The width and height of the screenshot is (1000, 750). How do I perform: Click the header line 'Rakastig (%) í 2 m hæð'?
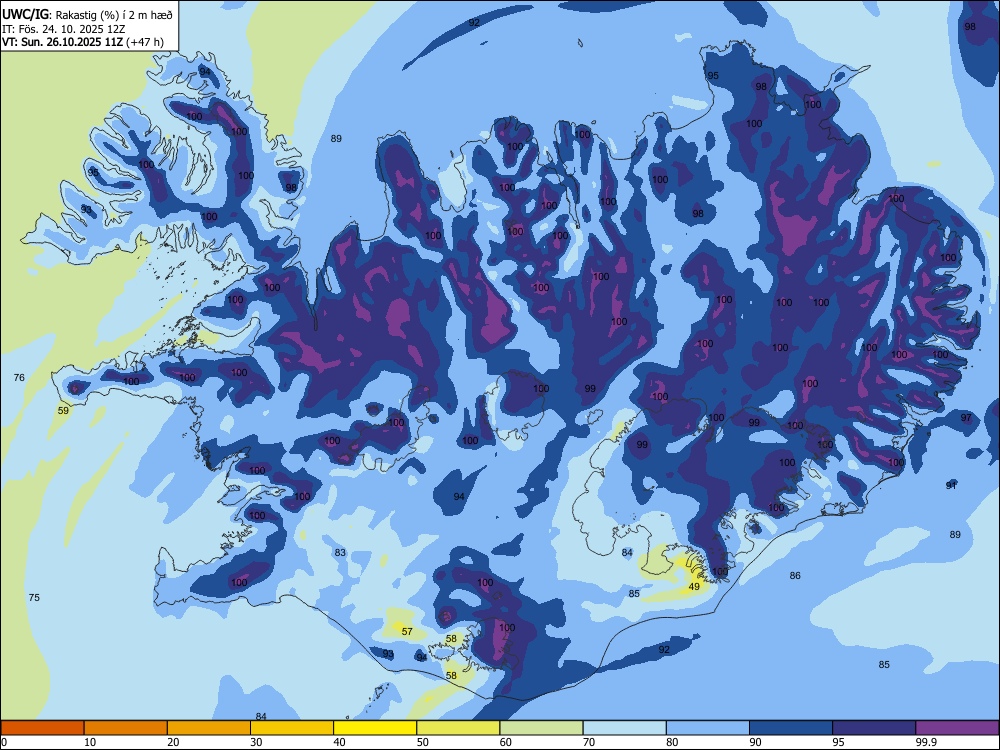[114, 15]
